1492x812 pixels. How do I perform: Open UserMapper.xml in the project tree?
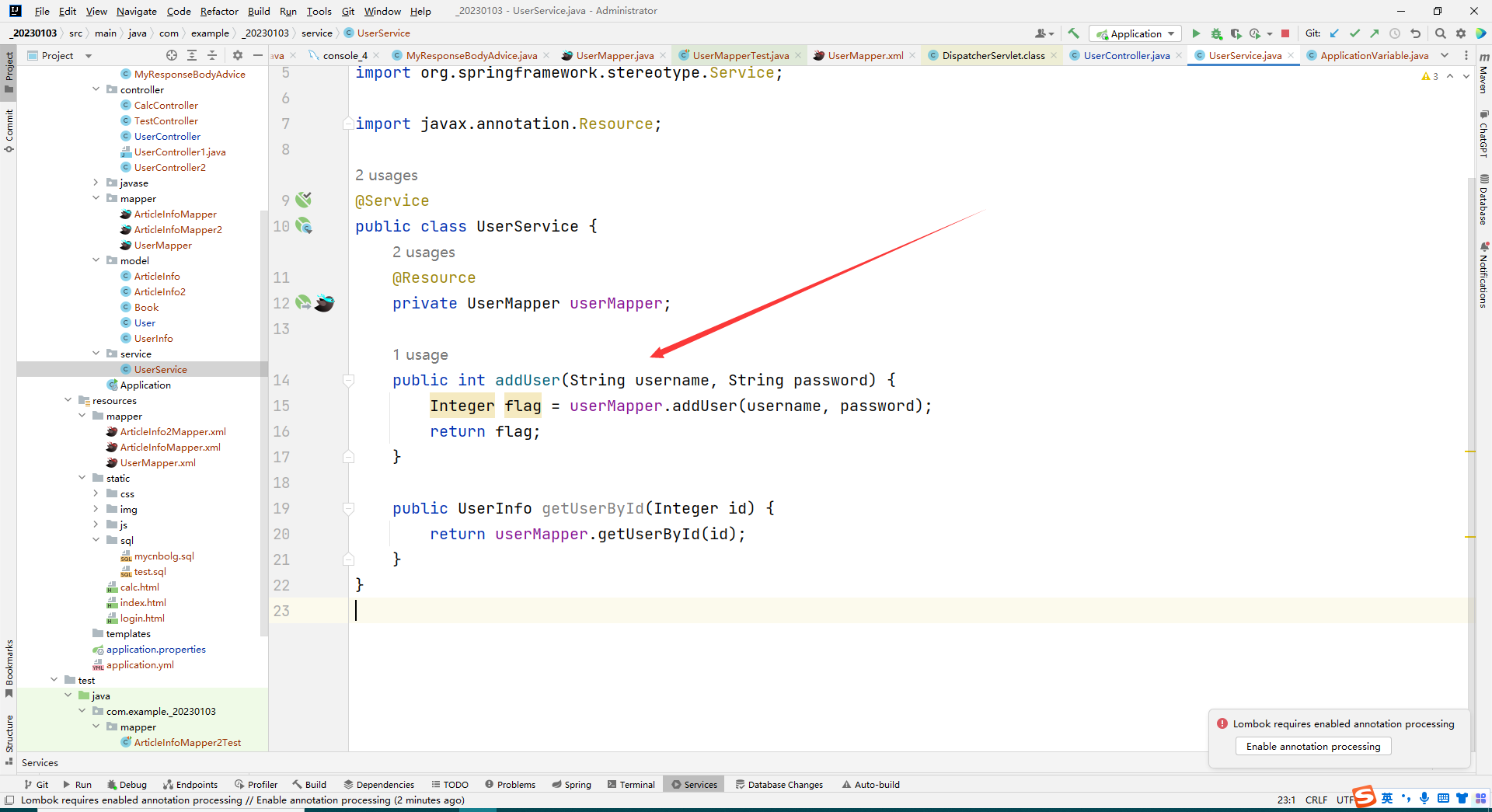pos(158,462)
